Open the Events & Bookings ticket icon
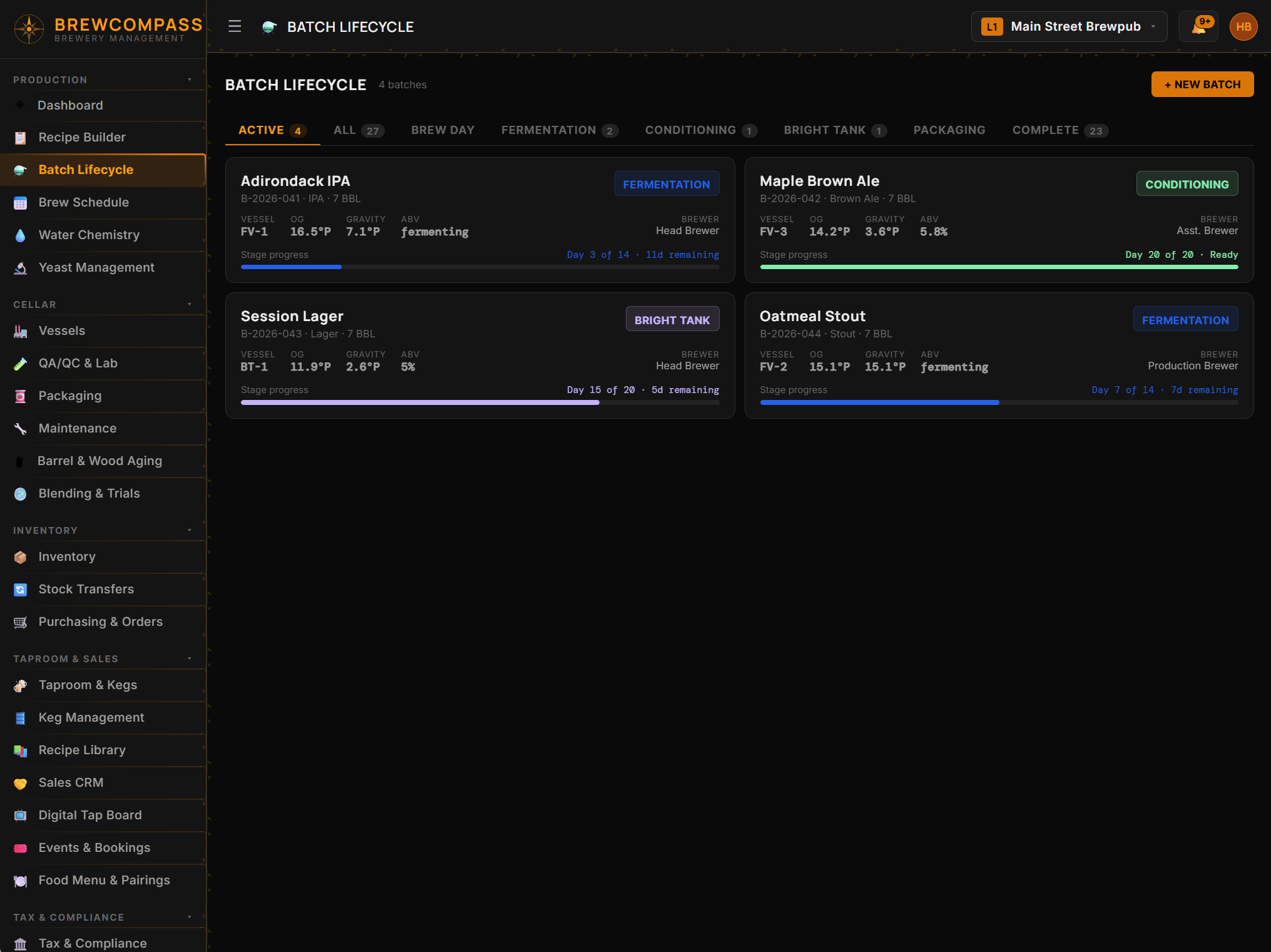 pyautogui.click(x=20, y=848)
